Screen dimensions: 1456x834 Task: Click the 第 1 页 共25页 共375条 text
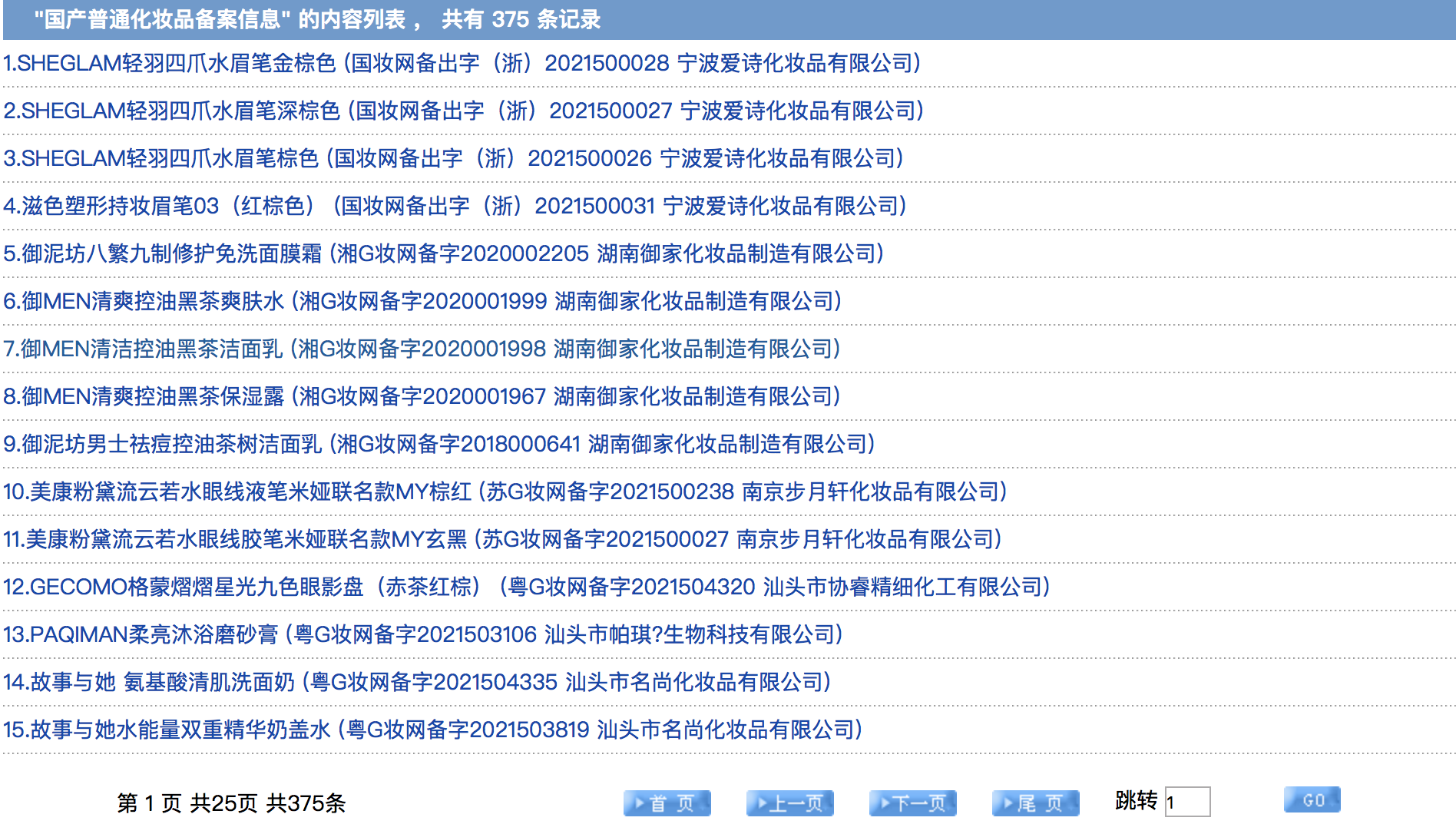[231, 803]
